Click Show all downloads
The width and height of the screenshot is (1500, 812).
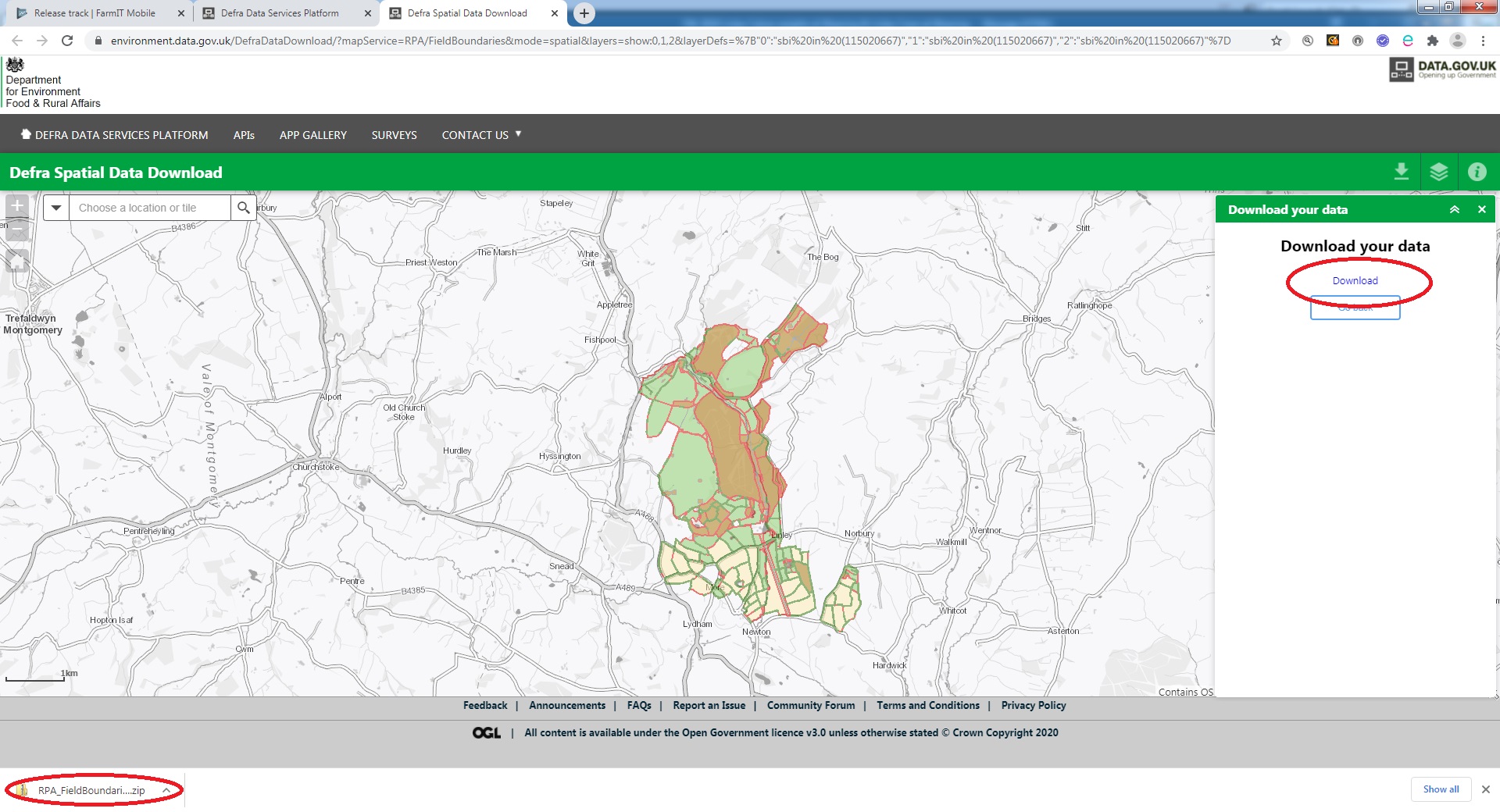[1441, 789]
